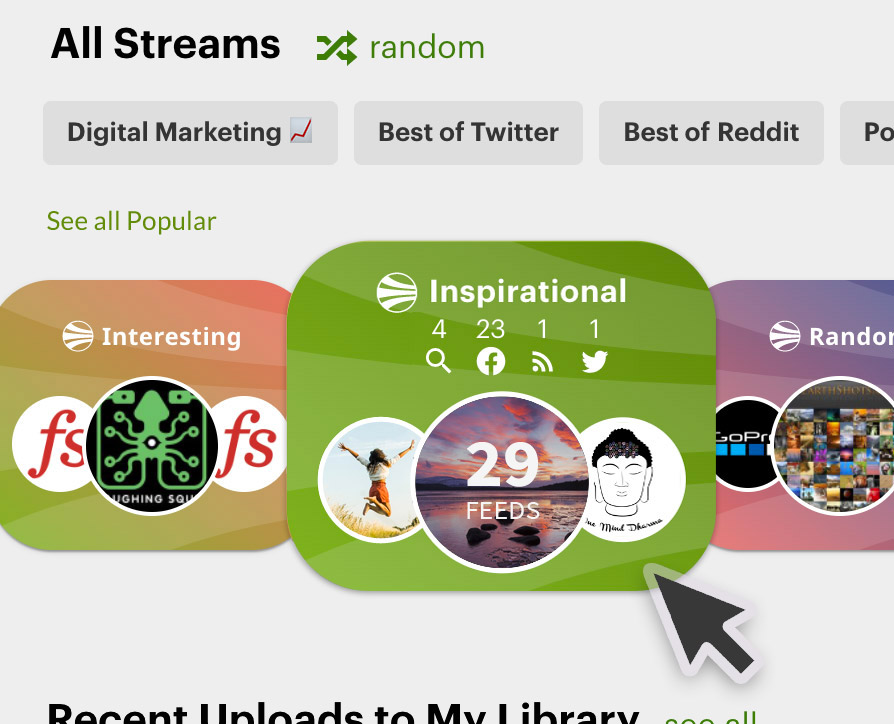
Task: Open the Best of Reddit tab
Action: pos(711,133)
